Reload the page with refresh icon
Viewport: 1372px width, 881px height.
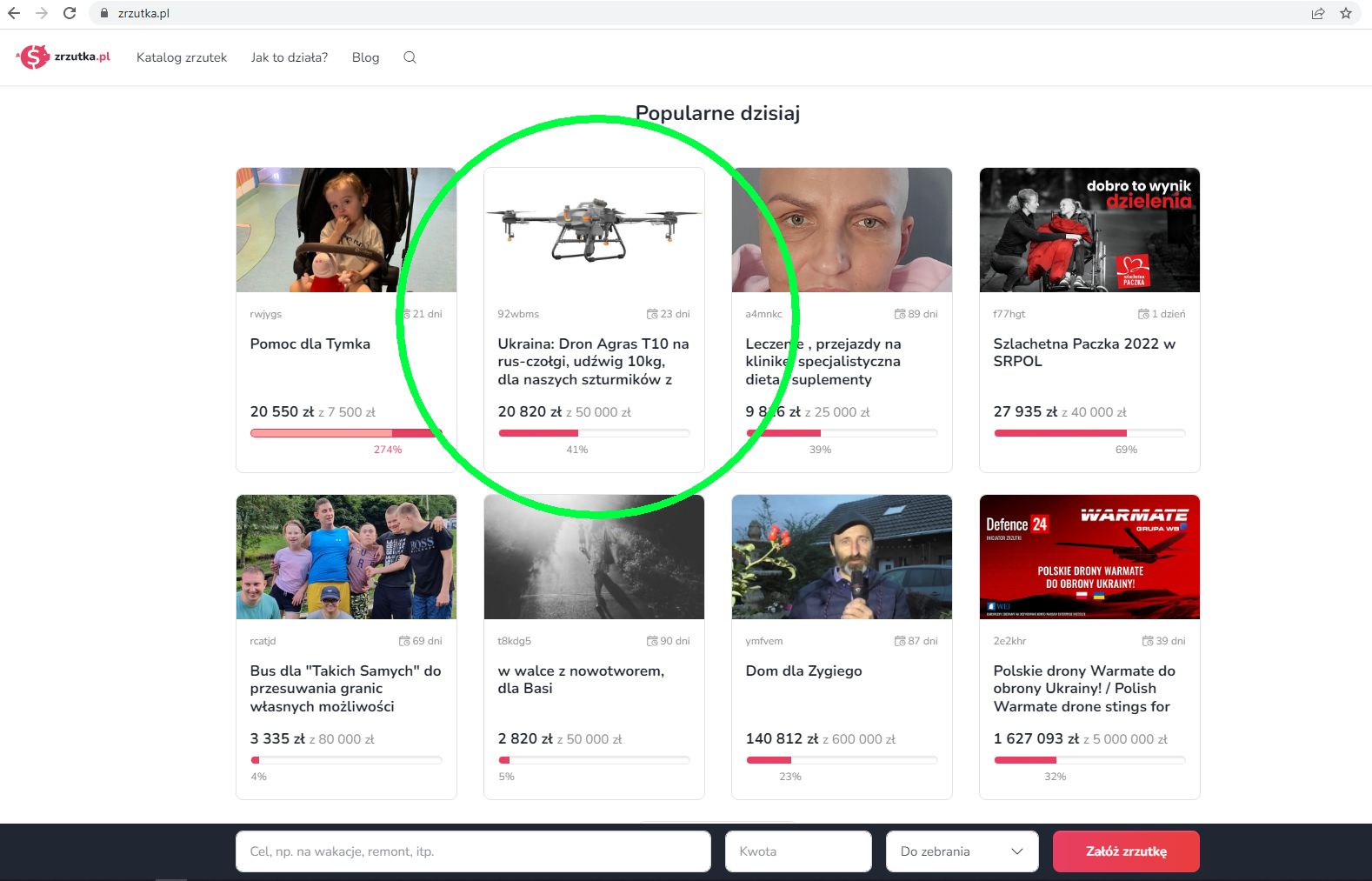(70, 13)
